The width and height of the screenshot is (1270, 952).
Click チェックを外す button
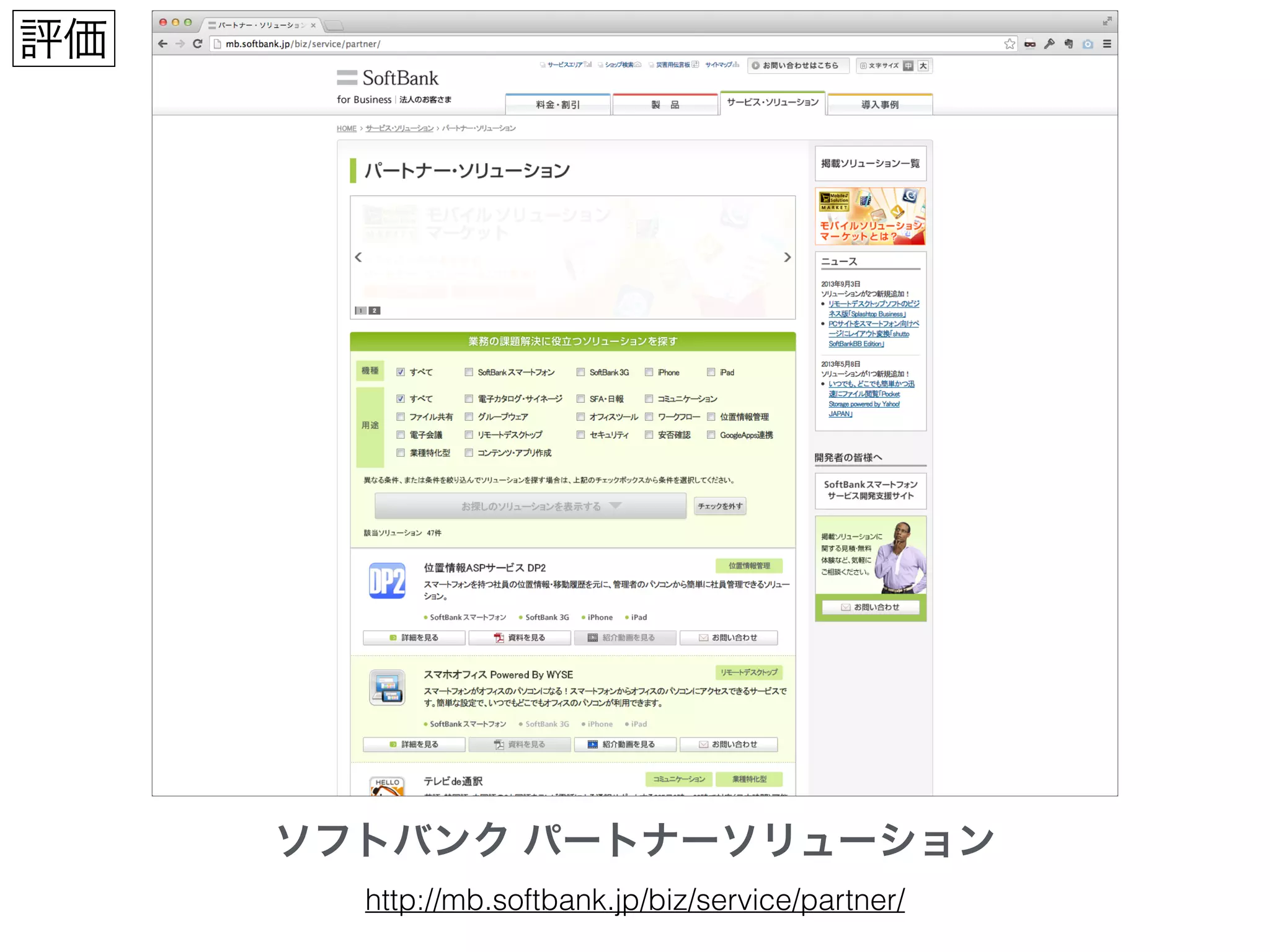pos(720,506)
